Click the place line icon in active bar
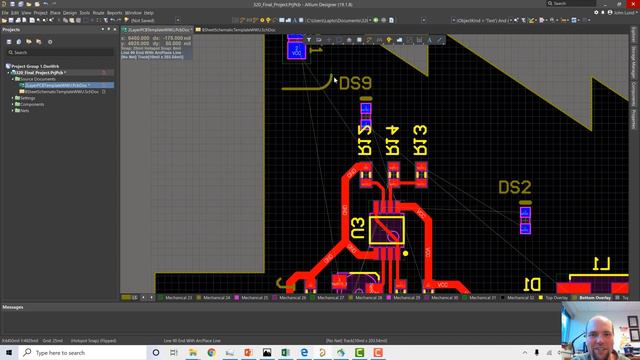Screen dimensions: 640x360 pos(439,40)
